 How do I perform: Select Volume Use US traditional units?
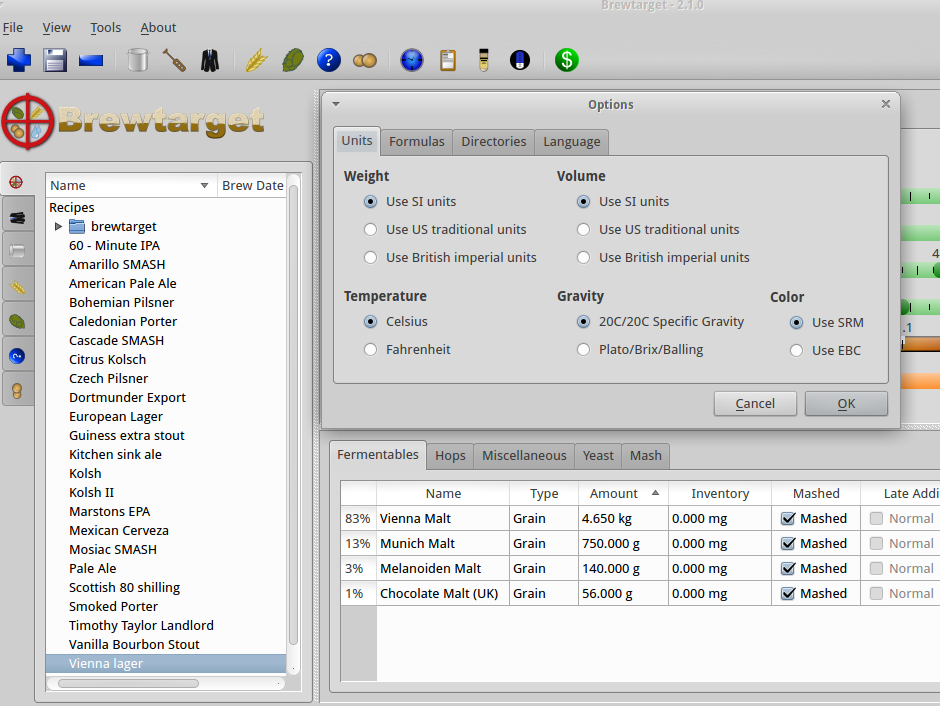click(583, 230)
